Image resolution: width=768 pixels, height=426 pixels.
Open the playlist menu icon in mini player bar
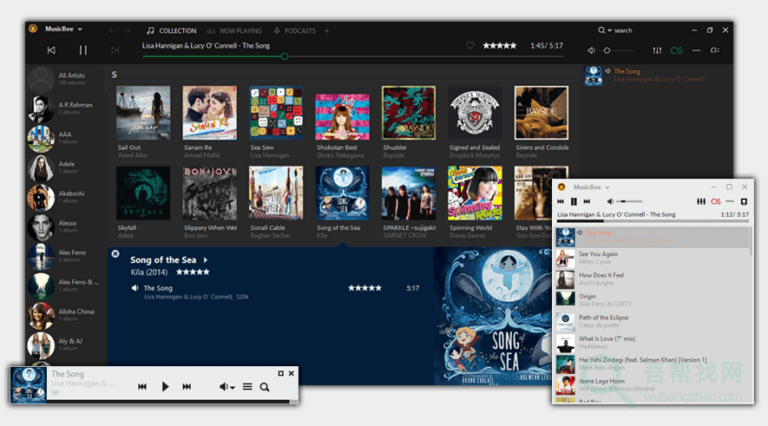(247, 387)
